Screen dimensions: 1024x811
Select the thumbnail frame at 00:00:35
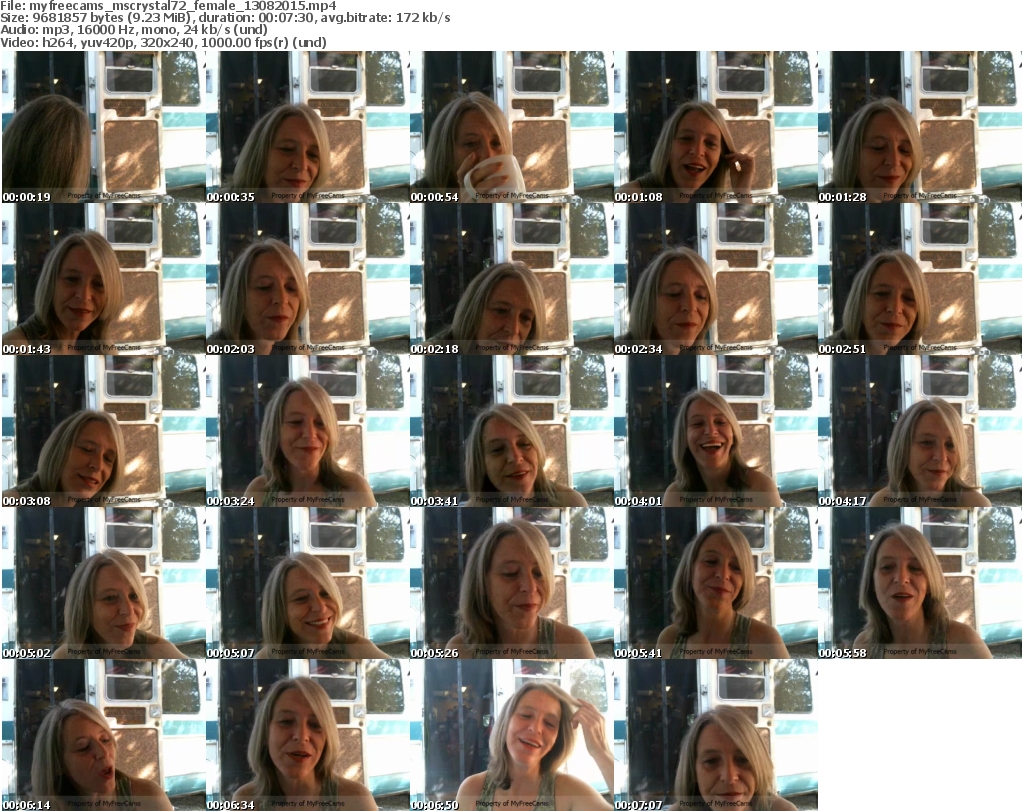[x=308, y=127]
